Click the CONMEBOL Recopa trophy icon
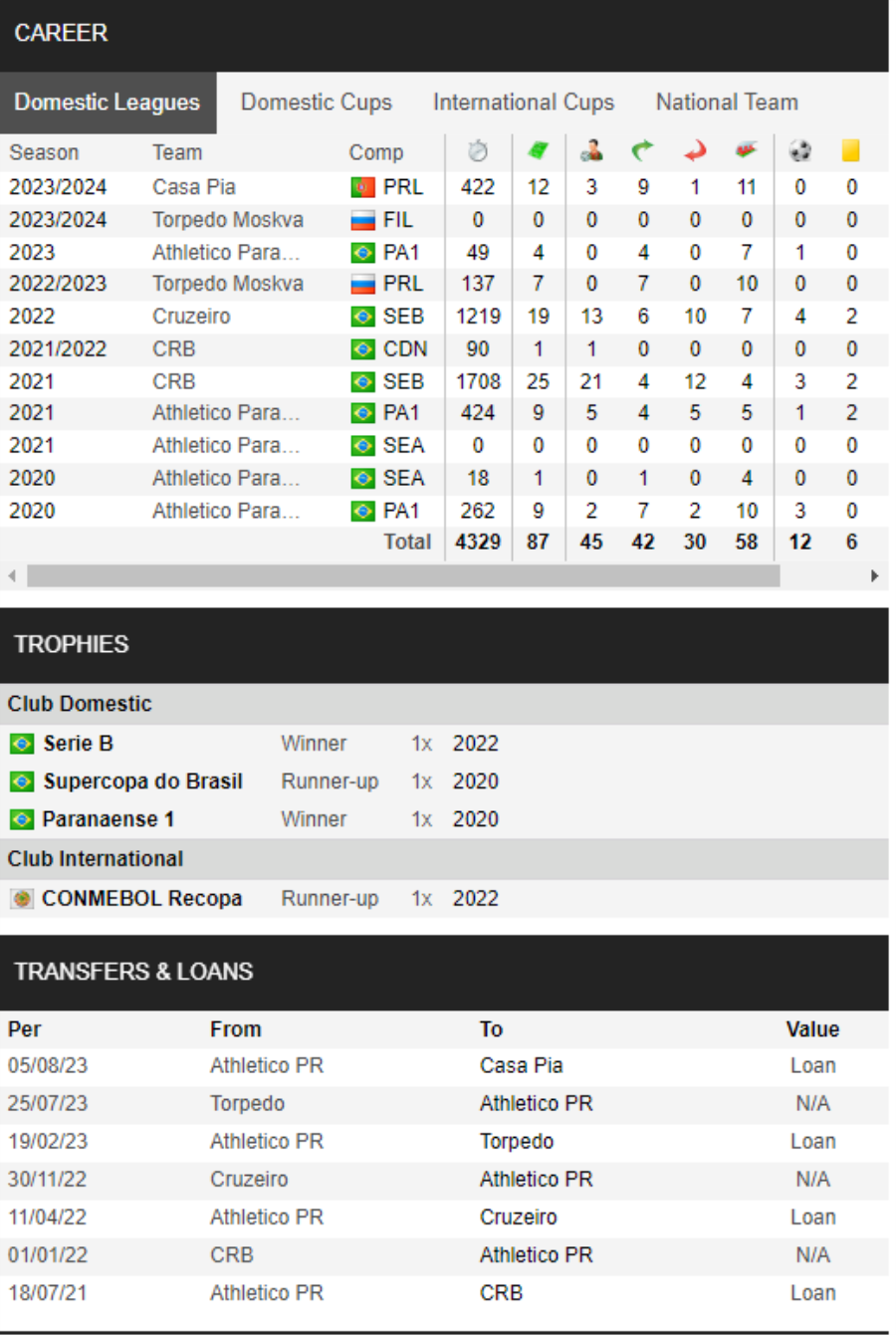The image size is (896, 1335). coord(21,899)
